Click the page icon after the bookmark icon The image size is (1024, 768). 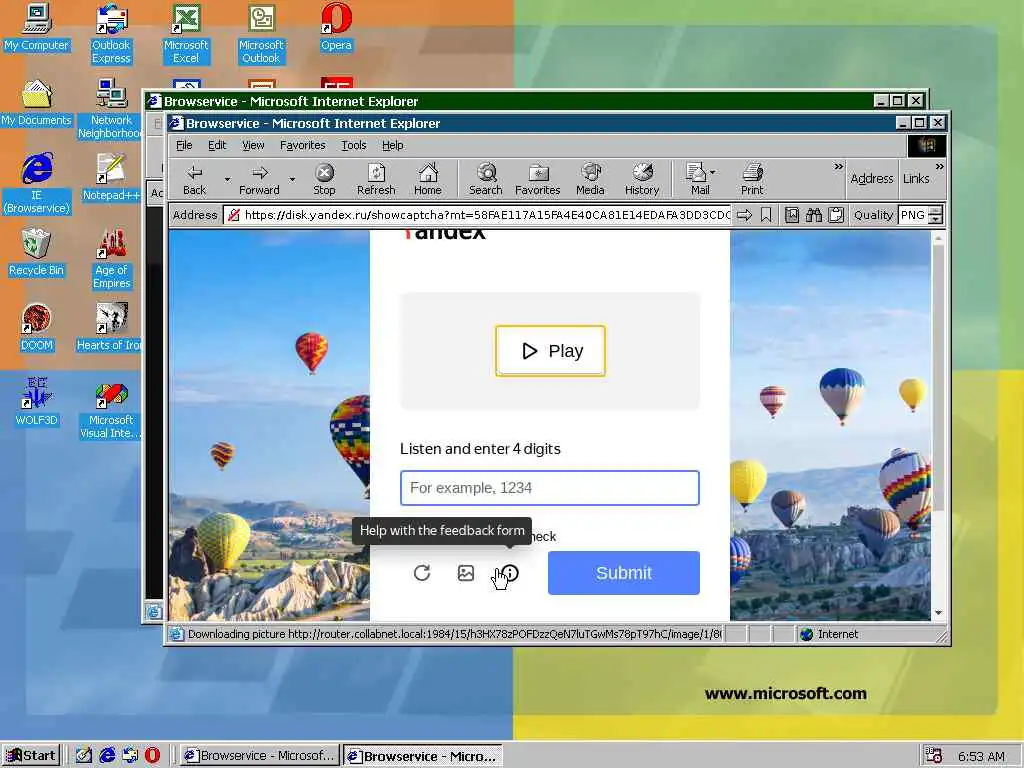(792, 215)
